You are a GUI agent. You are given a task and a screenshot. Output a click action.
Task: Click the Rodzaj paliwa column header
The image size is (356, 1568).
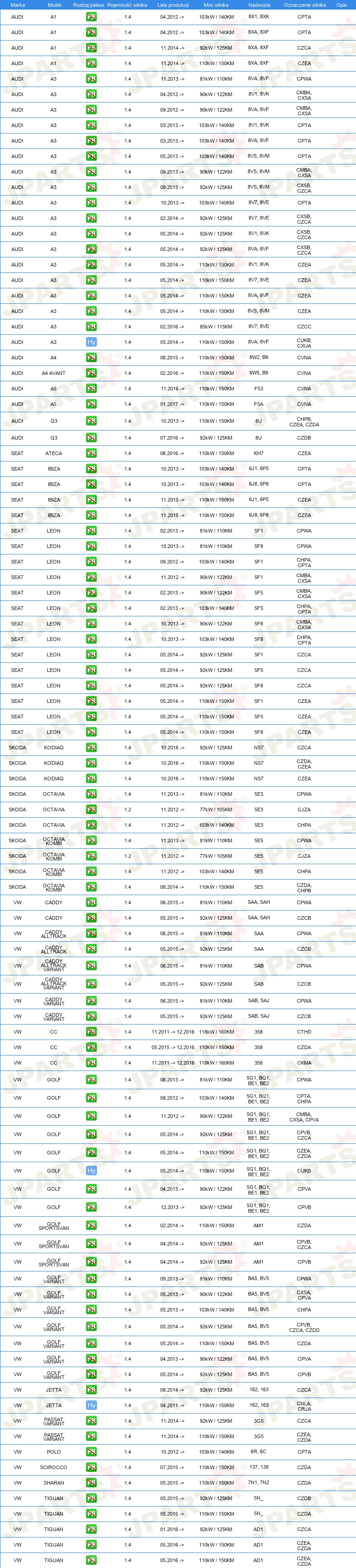point(88,5)
